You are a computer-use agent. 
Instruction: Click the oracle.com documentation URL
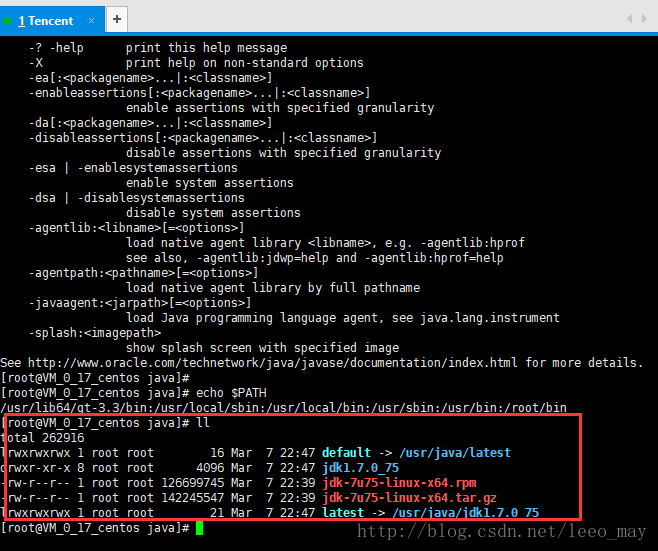pos(272,363)
